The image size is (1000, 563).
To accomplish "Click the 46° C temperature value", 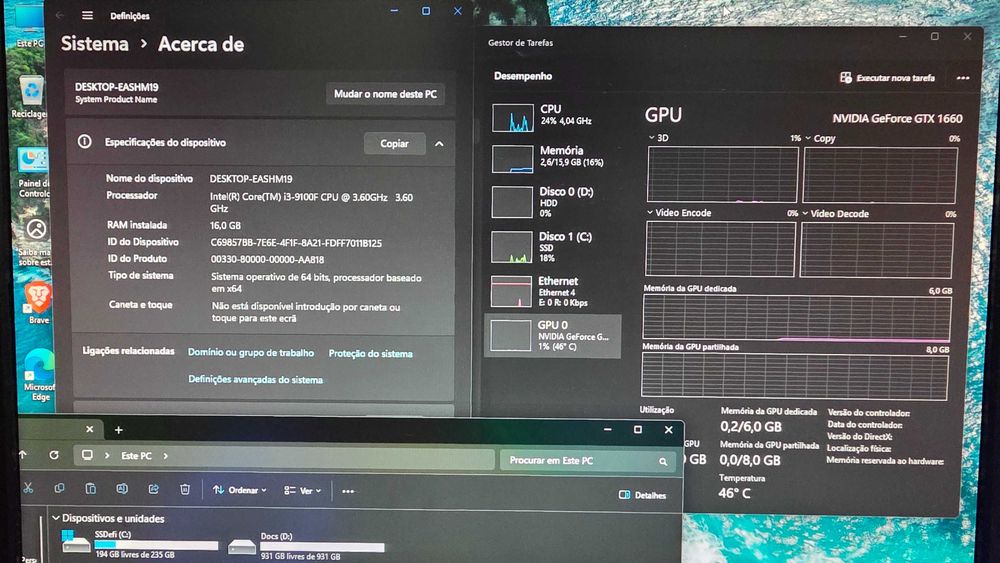I will pos(734,493).
